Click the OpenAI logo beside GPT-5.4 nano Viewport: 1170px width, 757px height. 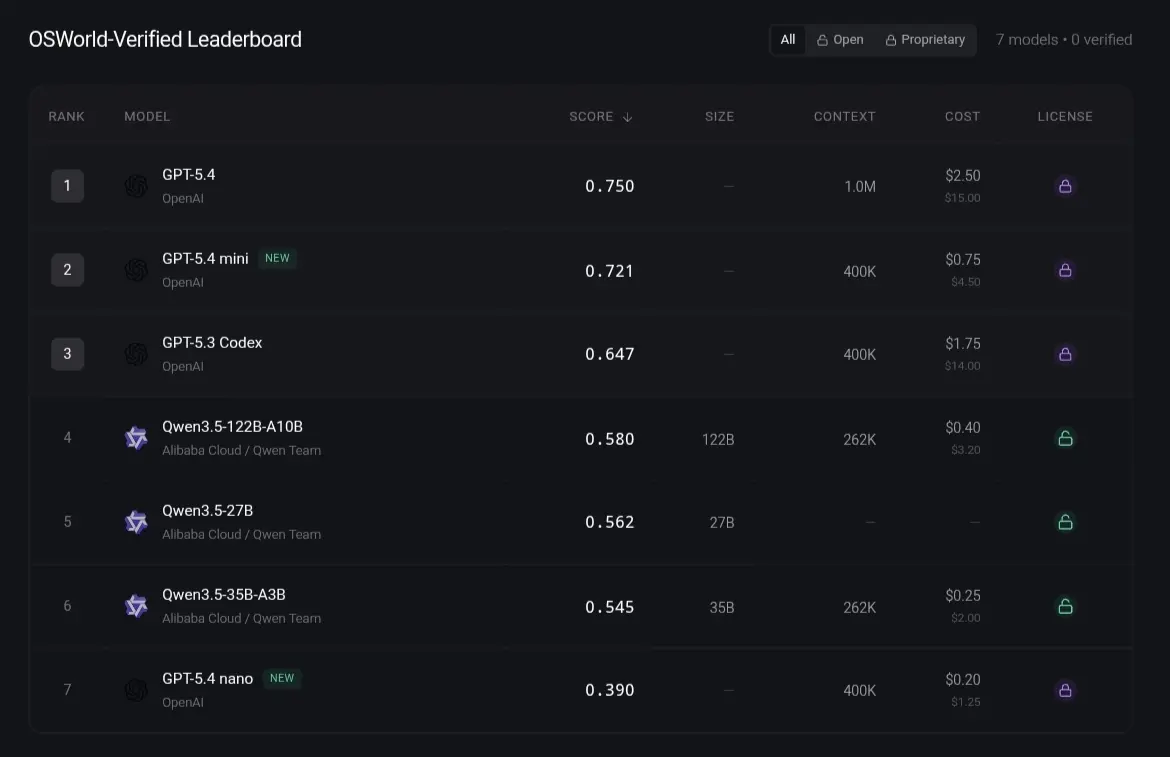point(136,690)
